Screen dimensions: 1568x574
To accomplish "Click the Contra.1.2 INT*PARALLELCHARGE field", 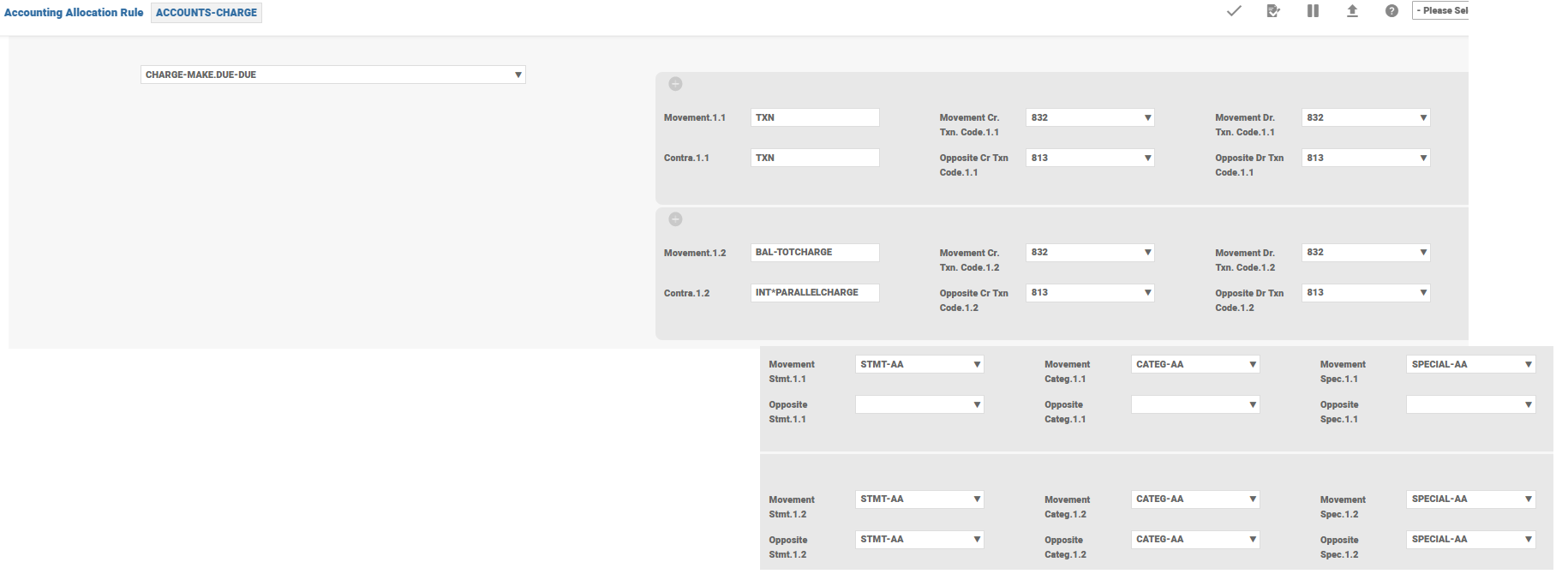I will [815, 293].
